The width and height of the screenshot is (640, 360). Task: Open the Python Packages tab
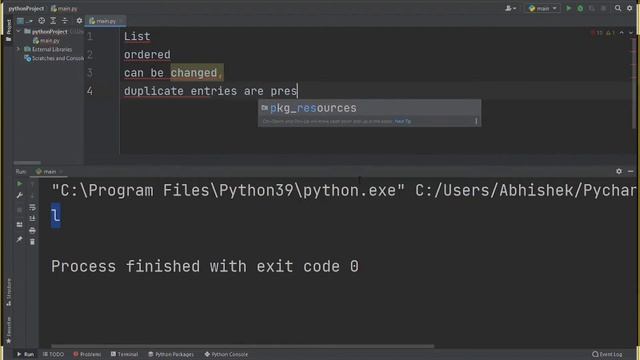[x=171, y=354]
